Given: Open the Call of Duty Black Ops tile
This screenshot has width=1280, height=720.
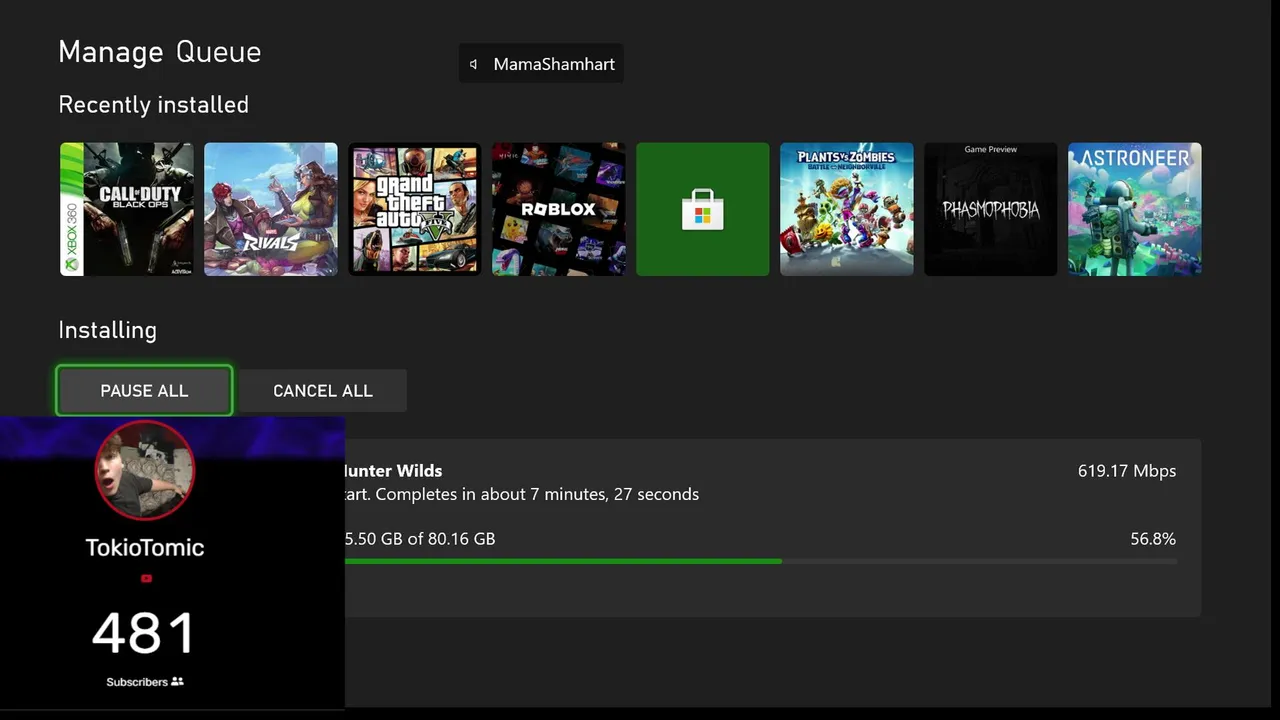Looking at the screenshot, I should (127, 209).
